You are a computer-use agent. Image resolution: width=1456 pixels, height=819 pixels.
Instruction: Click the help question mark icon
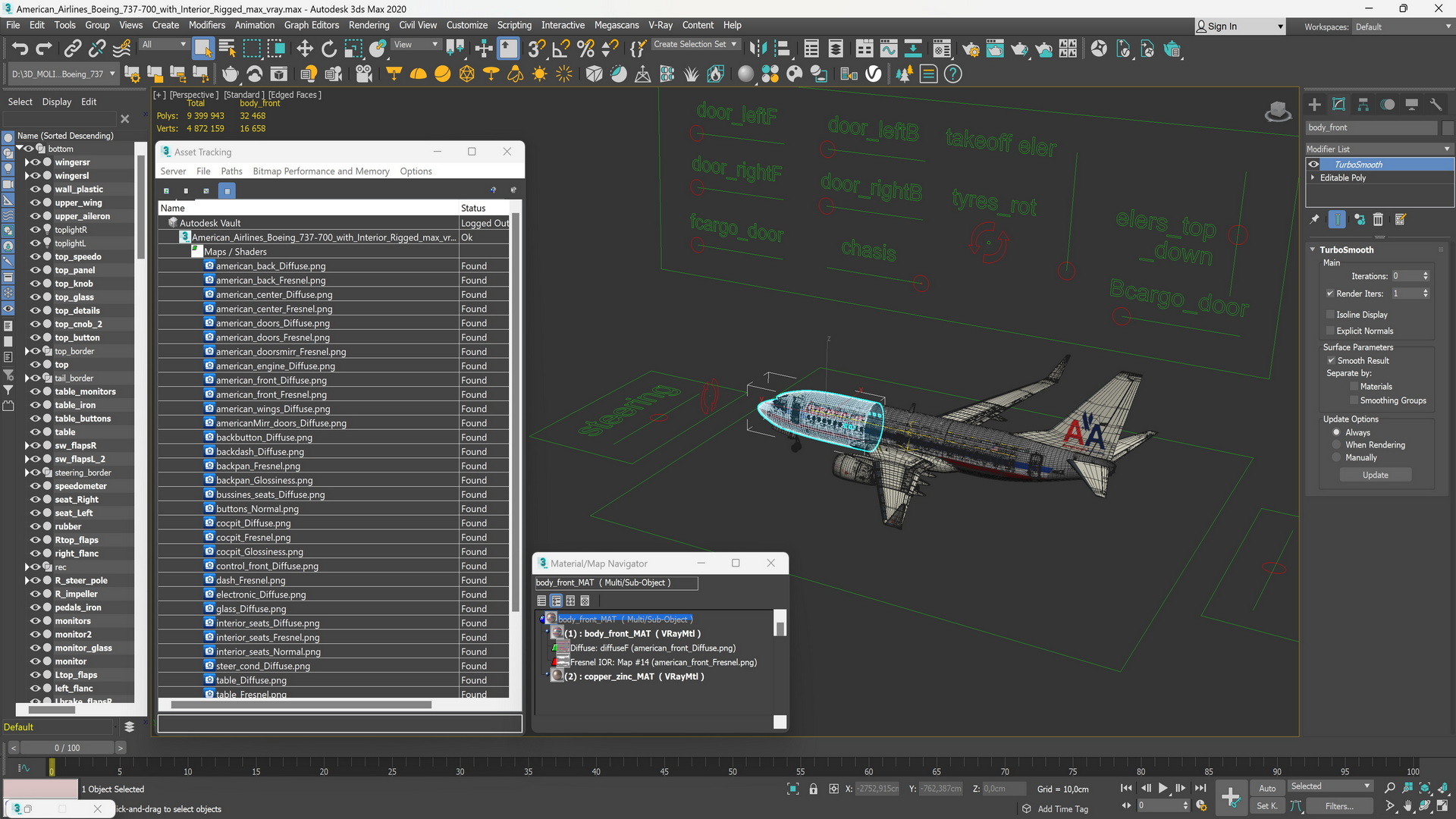[953, 74]
